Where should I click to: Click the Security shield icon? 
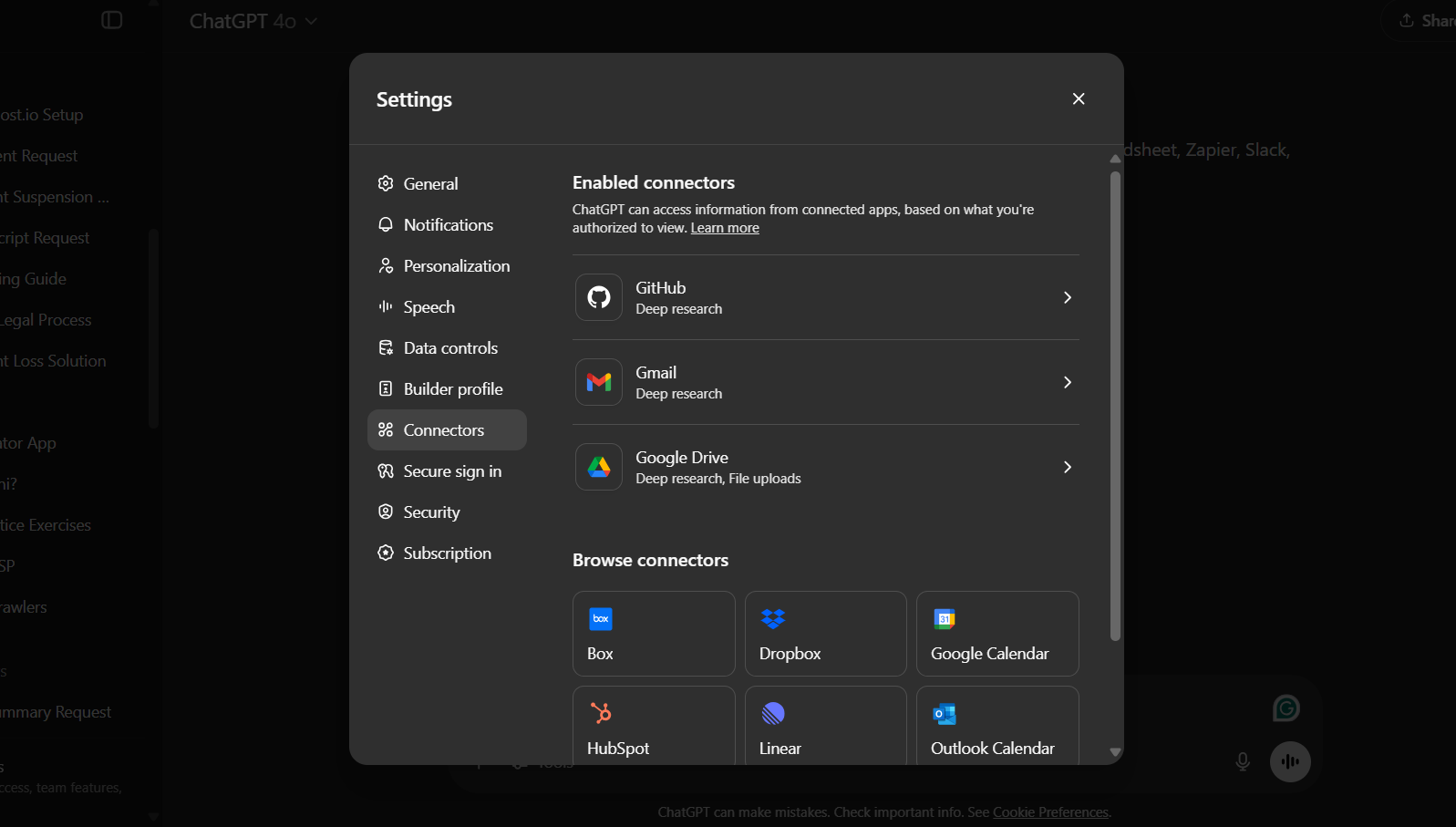[386, 512]
